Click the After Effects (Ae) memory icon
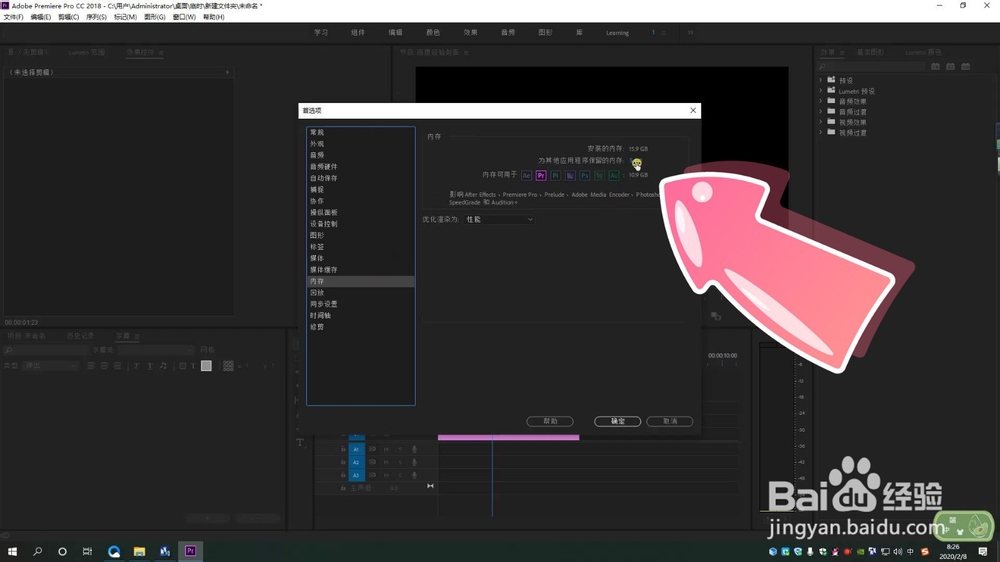The image size is (1000, 562). point(526,175)
